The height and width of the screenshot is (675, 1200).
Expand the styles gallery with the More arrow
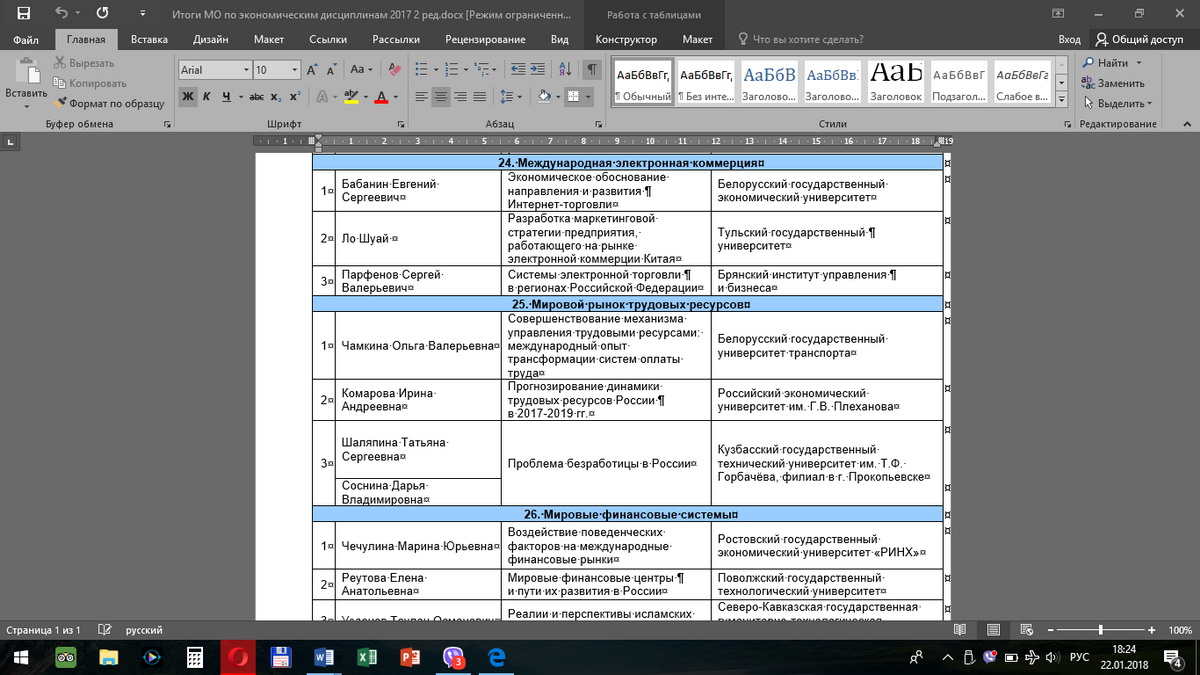pos(1063,98)
